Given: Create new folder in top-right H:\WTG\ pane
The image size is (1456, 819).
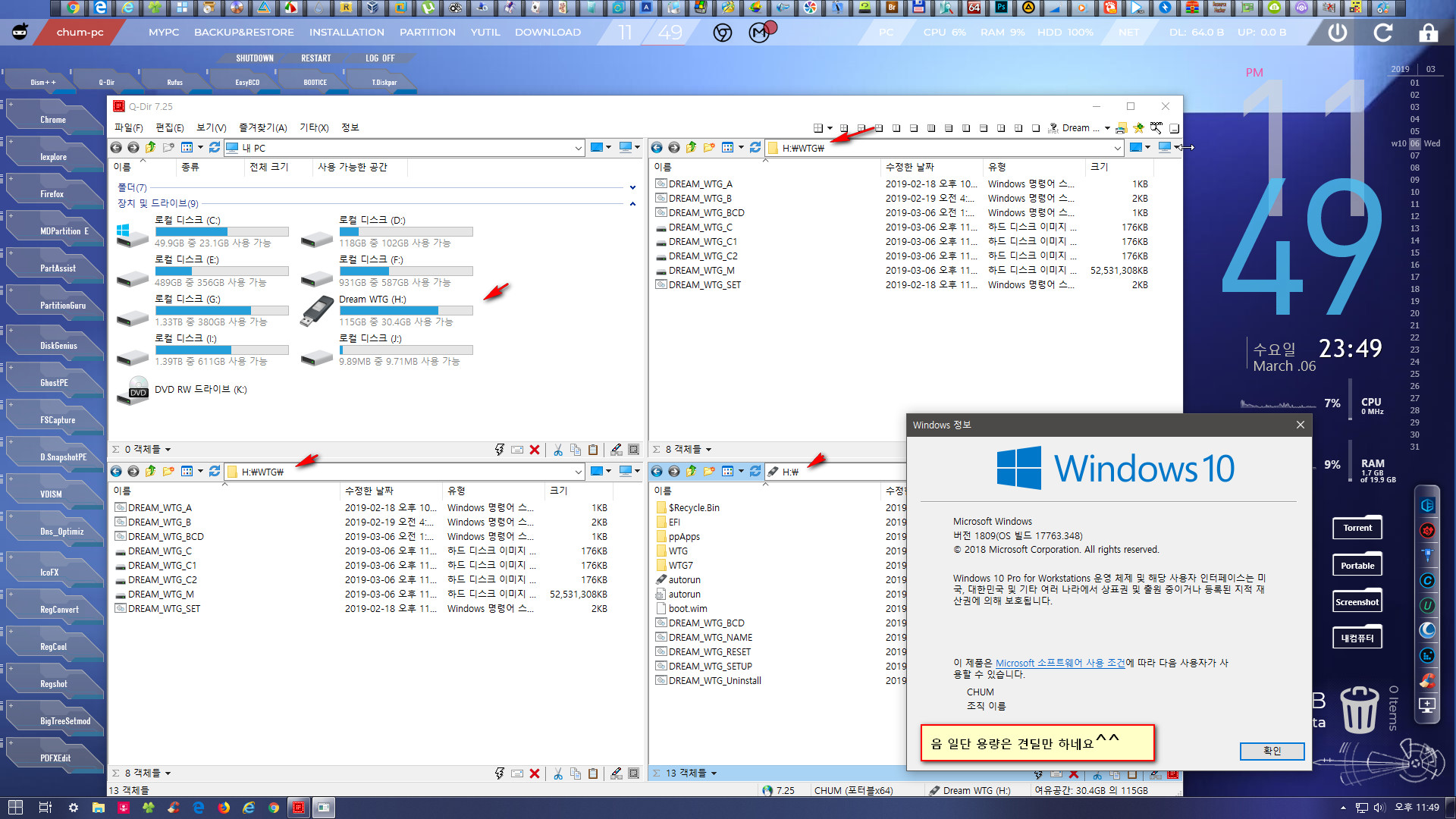Looking at the screenshot, I should tap(709, 147).
